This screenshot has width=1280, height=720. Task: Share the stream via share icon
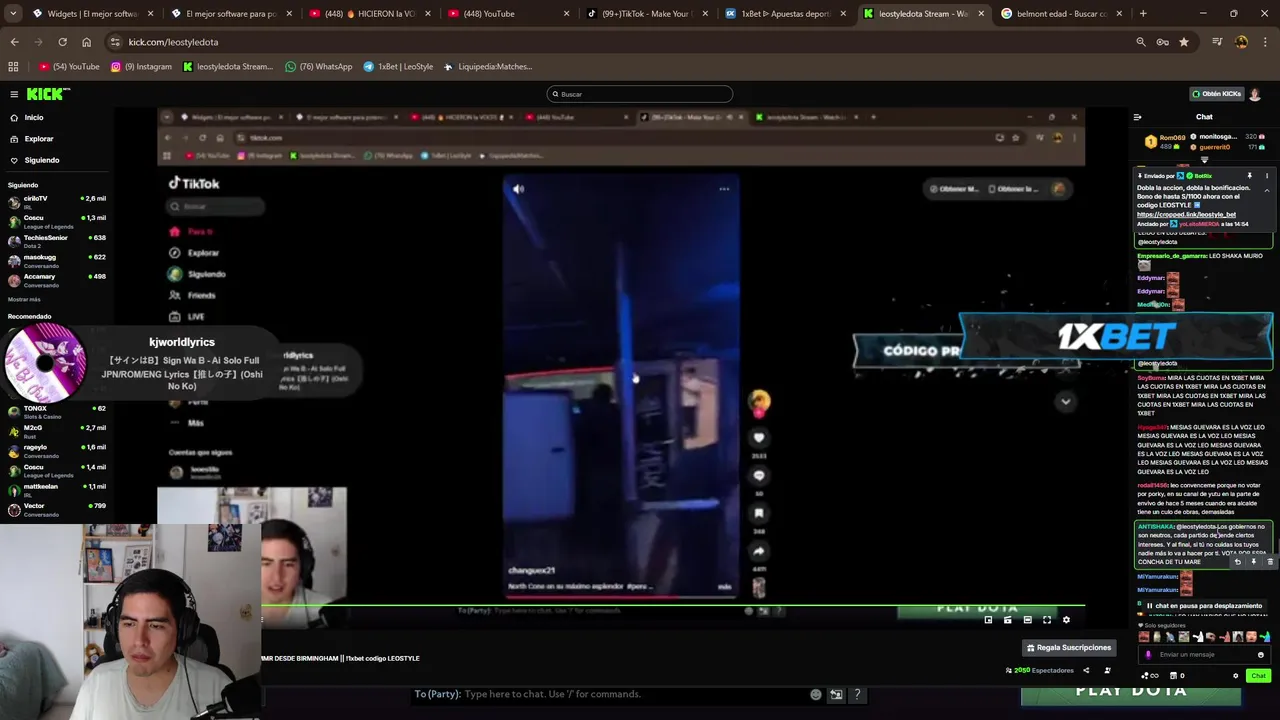coord(1086,670)
